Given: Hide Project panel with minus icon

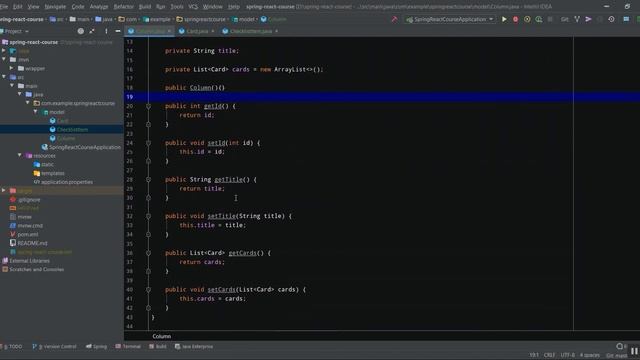Looking at the screenshot, I should point(118,31).
